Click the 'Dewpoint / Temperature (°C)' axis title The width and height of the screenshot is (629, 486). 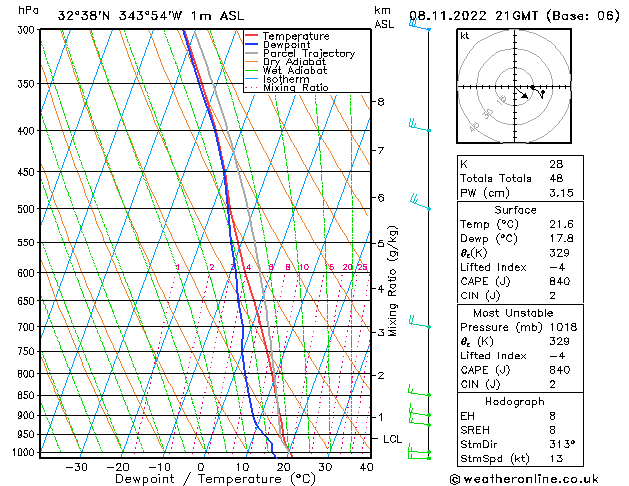pyautogui.click(x=215, y=479)
